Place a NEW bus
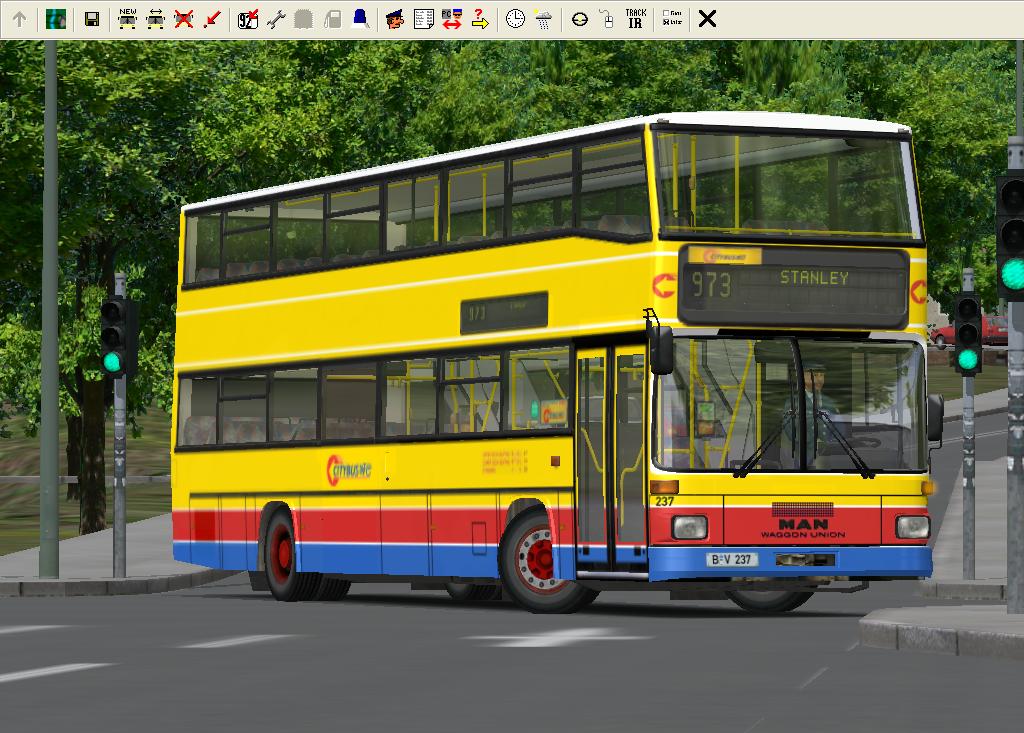 click(127, 19)
